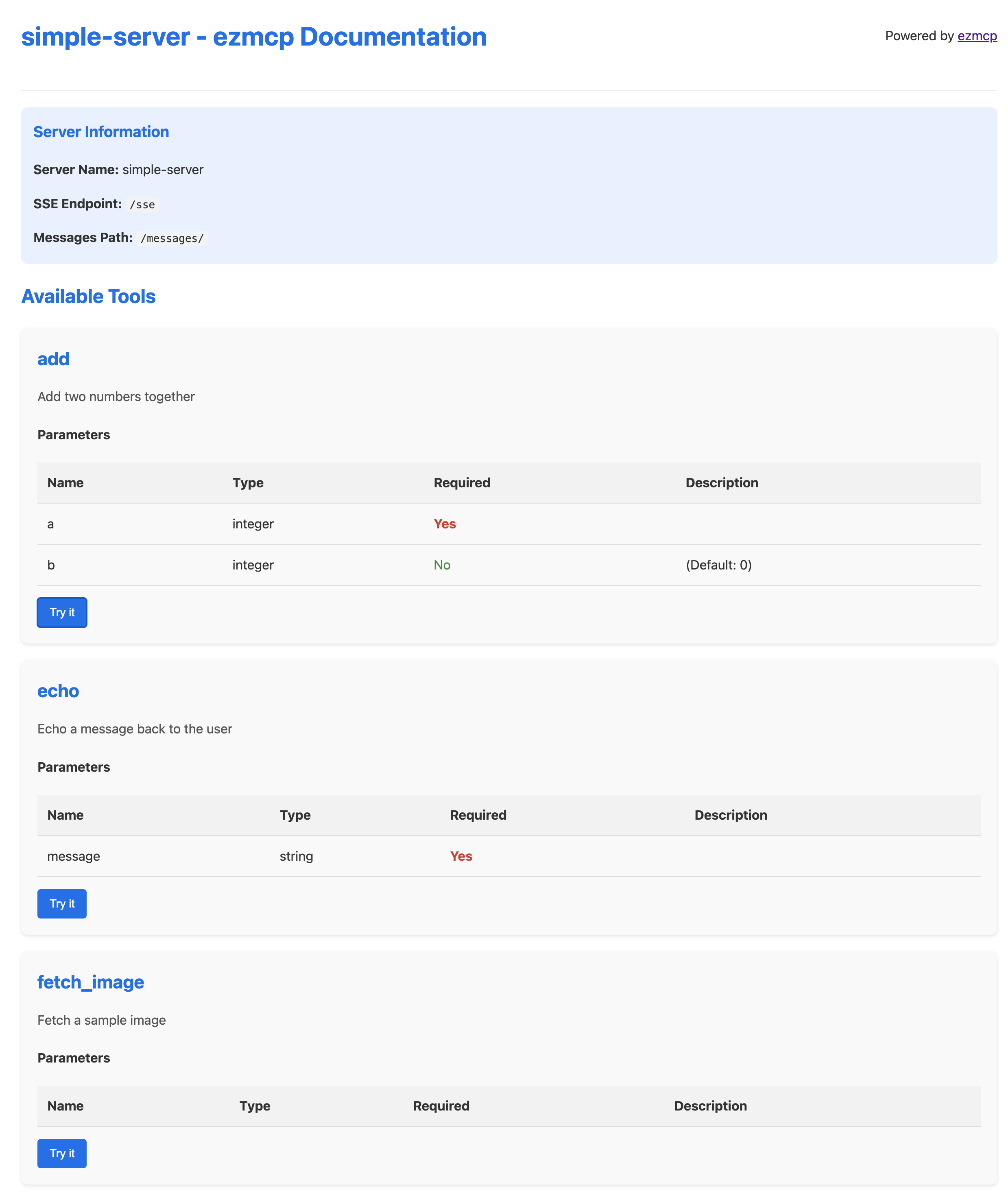The width and height of the screenshot is (1008, 1200).
Task: Click the add tool heading
Action: click(53, 359)
